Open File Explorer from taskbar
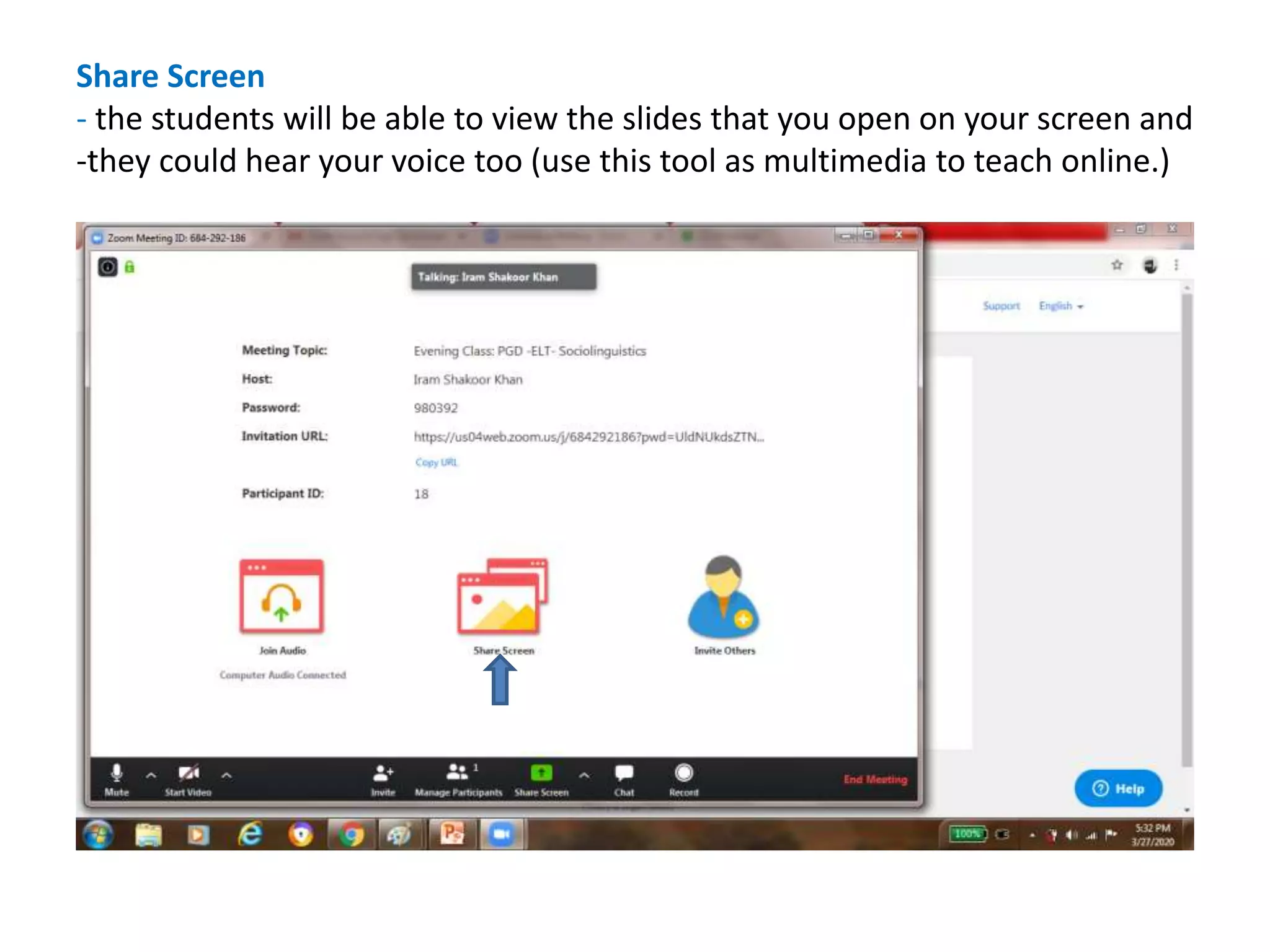This screenshot has height=952, width=1270. pos(148,835)
